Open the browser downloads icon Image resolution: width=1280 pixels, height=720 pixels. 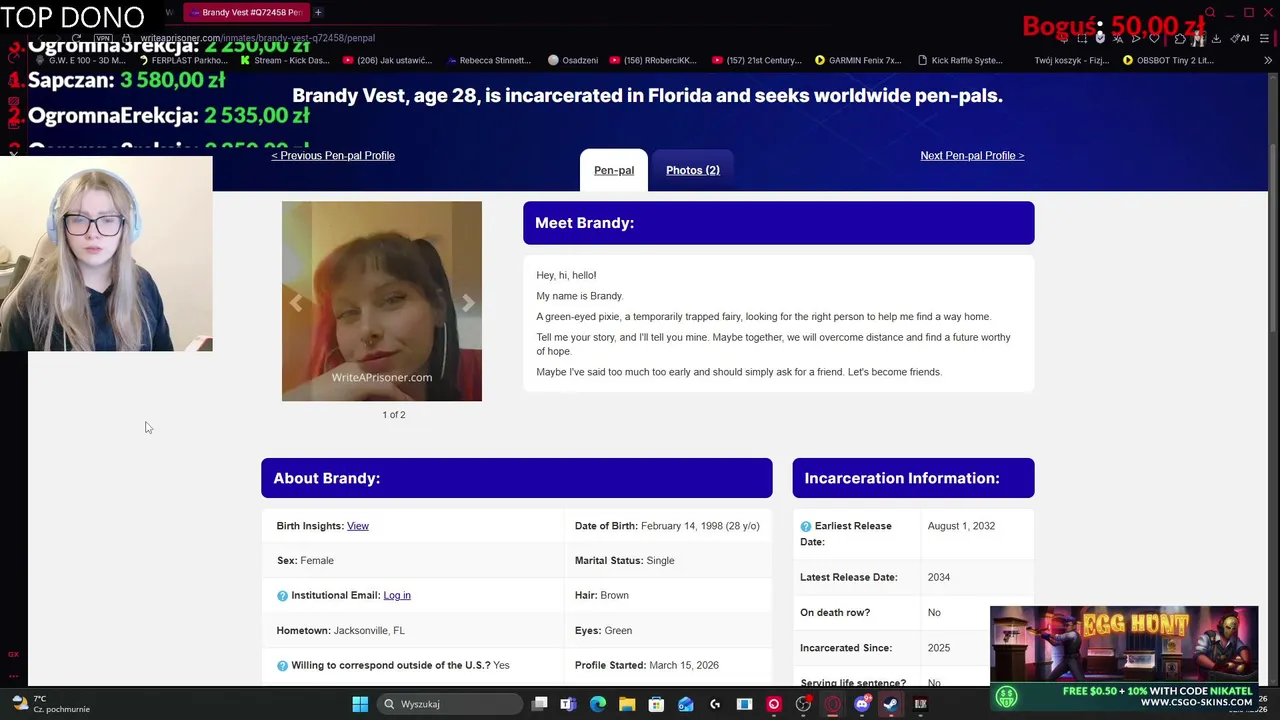click(x=1216, y=38)
